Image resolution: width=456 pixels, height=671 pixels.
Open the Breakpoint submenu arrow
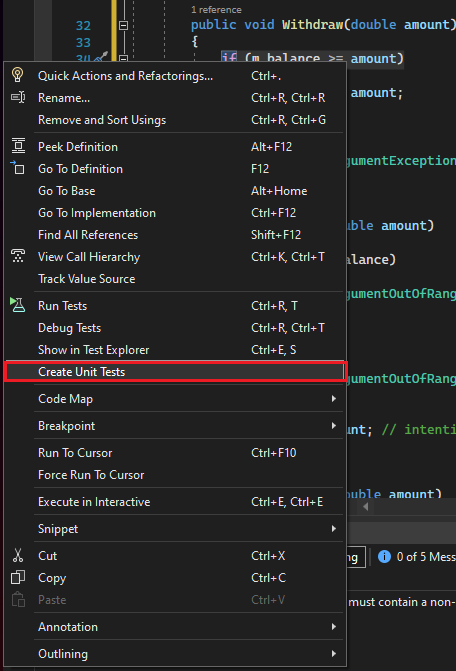click(x=333, y=426)
